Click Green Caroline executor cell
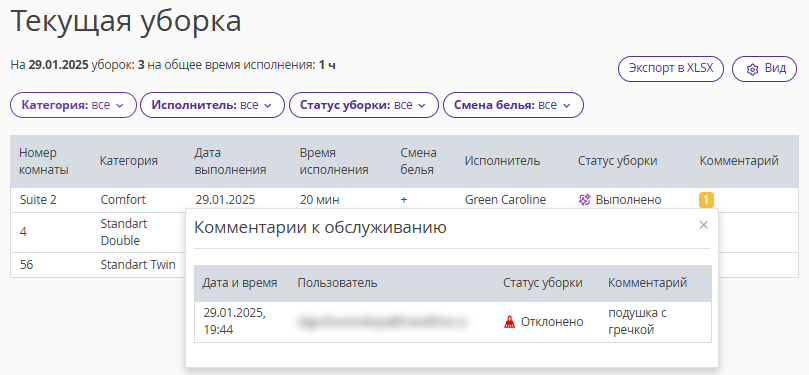This screenshot has width=809, height=375. pos(505,200)
